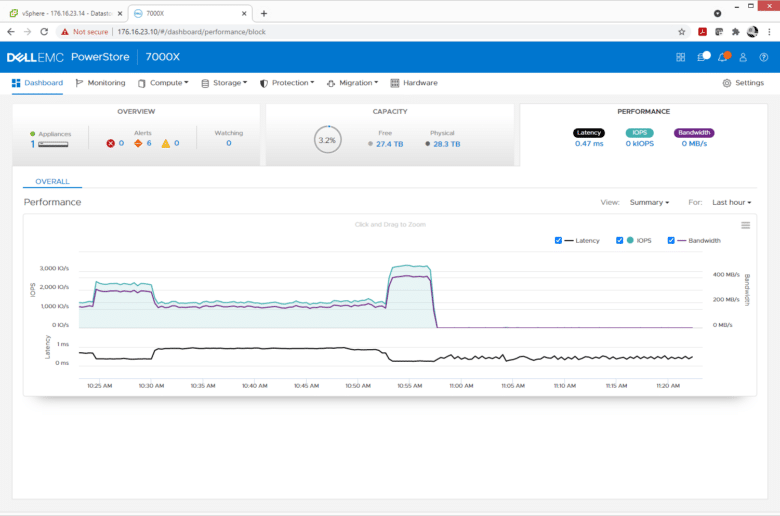Click the Dashboard squares icon

[16, 83]
